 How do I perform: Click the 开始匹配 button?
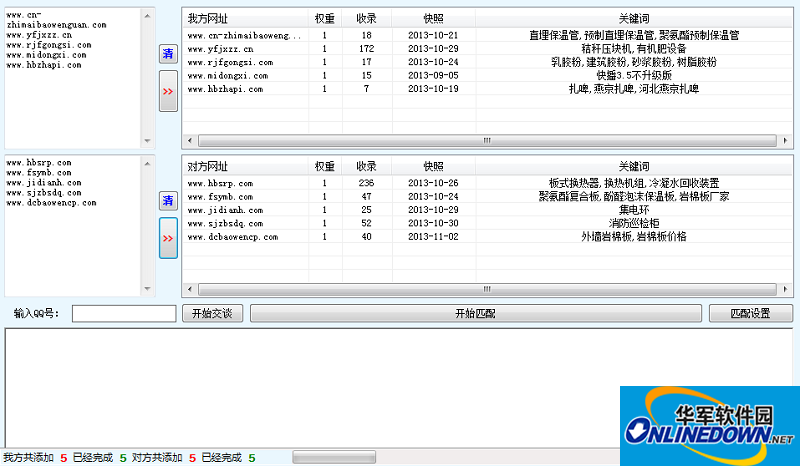[476, 313]
